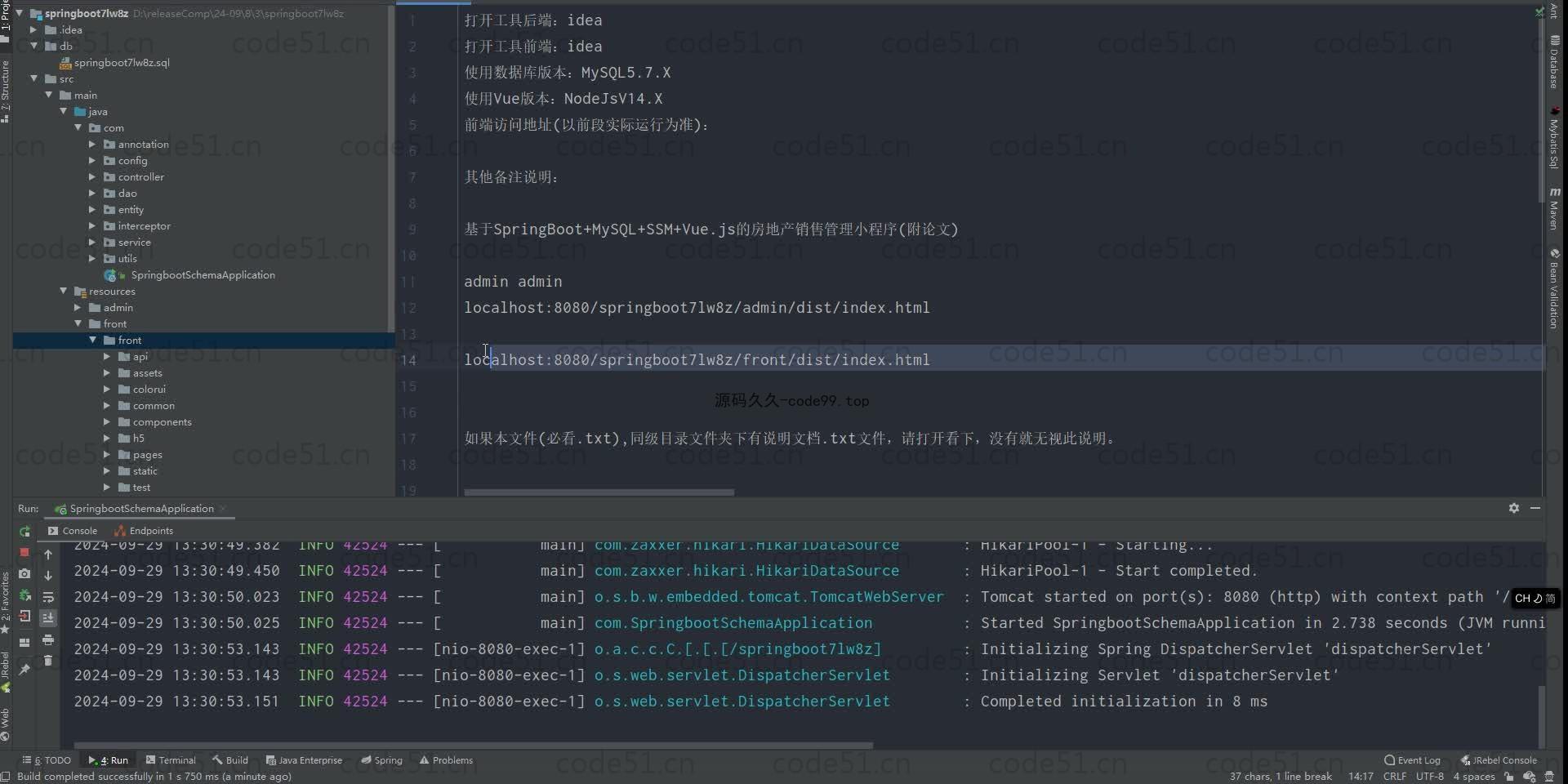Stop the running application with red square

[x=24, y=553]
